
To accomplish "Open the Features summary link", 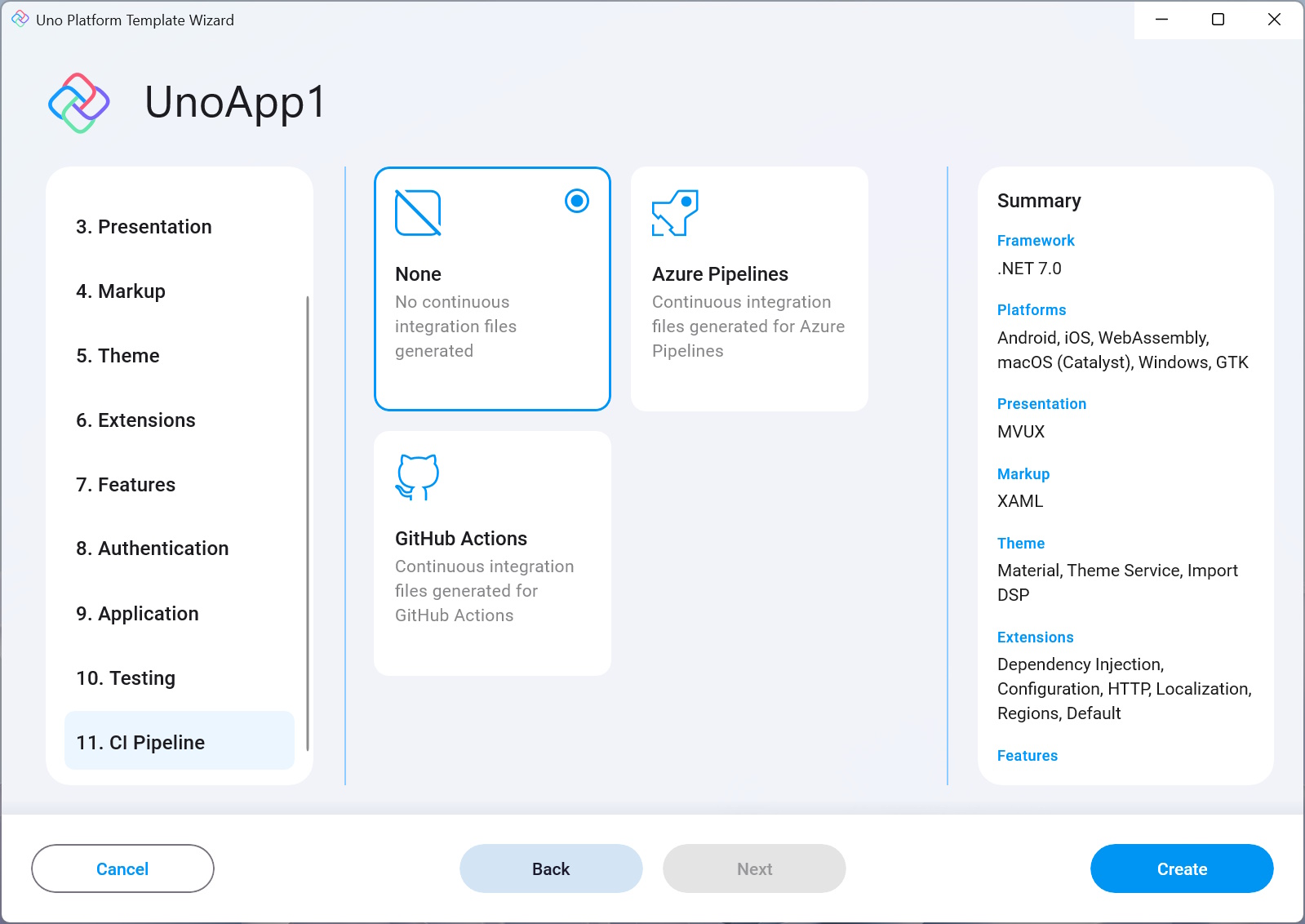I will click(1028, 756).
